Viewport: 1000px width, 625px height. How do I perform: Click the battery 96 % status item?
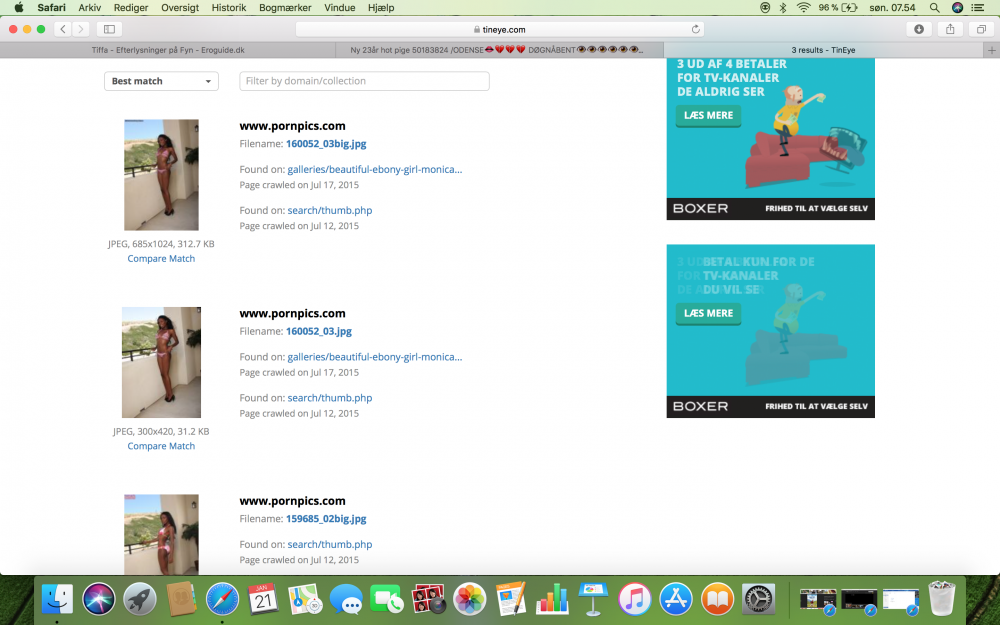click(838, 8)
